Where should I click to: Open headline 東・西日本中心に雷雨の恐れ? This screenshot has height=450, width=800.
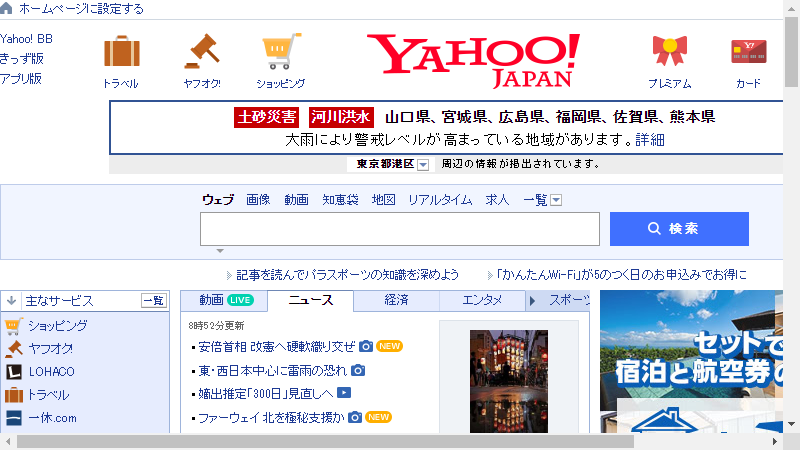[x=272, y=370]
